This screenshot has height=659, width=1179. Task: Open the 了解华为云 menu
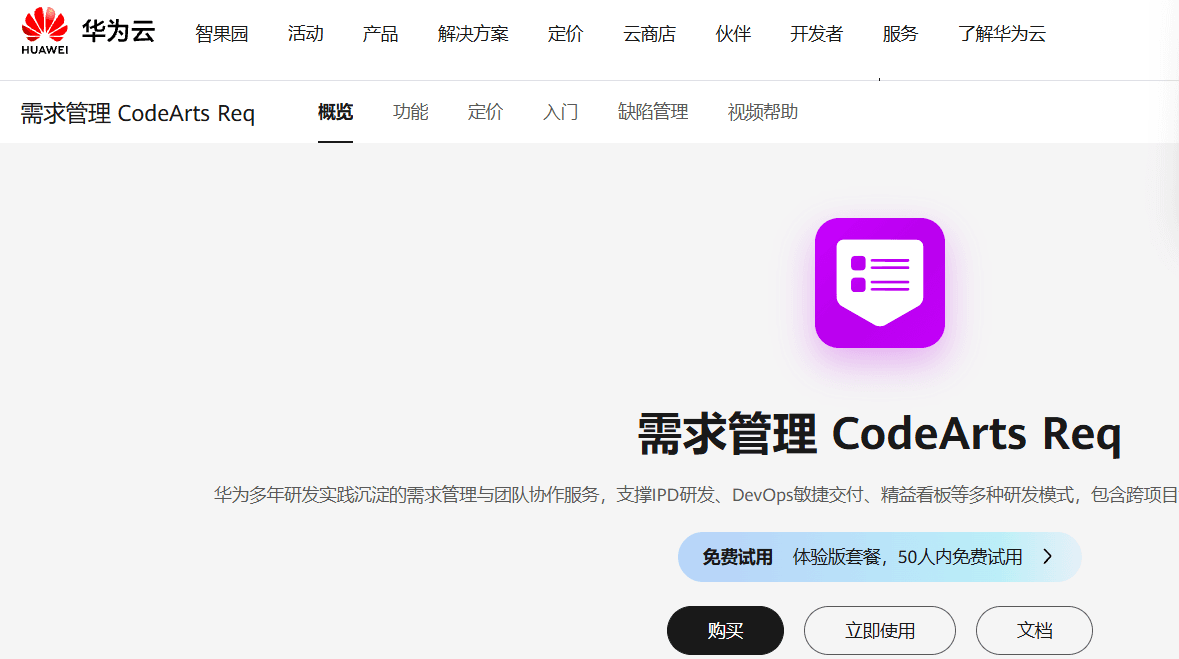(x=1002, y=34)
